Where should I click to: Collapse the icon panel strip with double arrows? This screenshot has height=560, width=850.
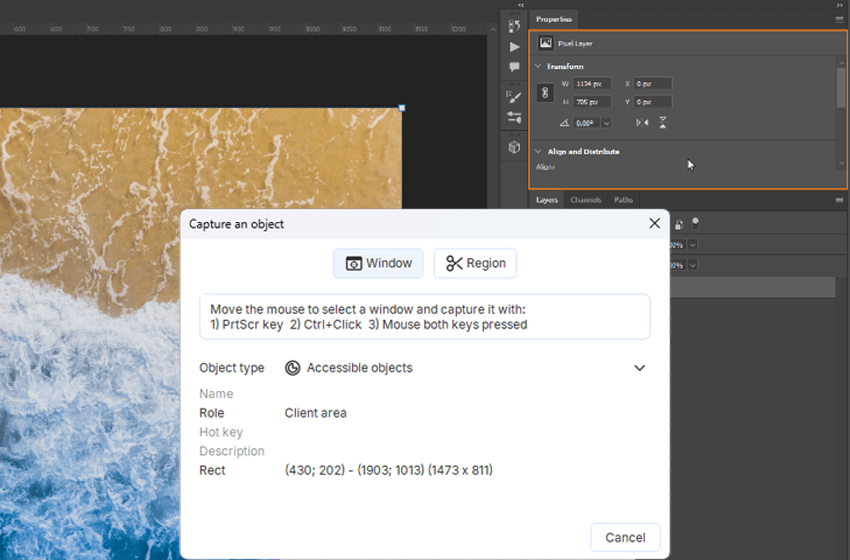(x=521, y=5)
